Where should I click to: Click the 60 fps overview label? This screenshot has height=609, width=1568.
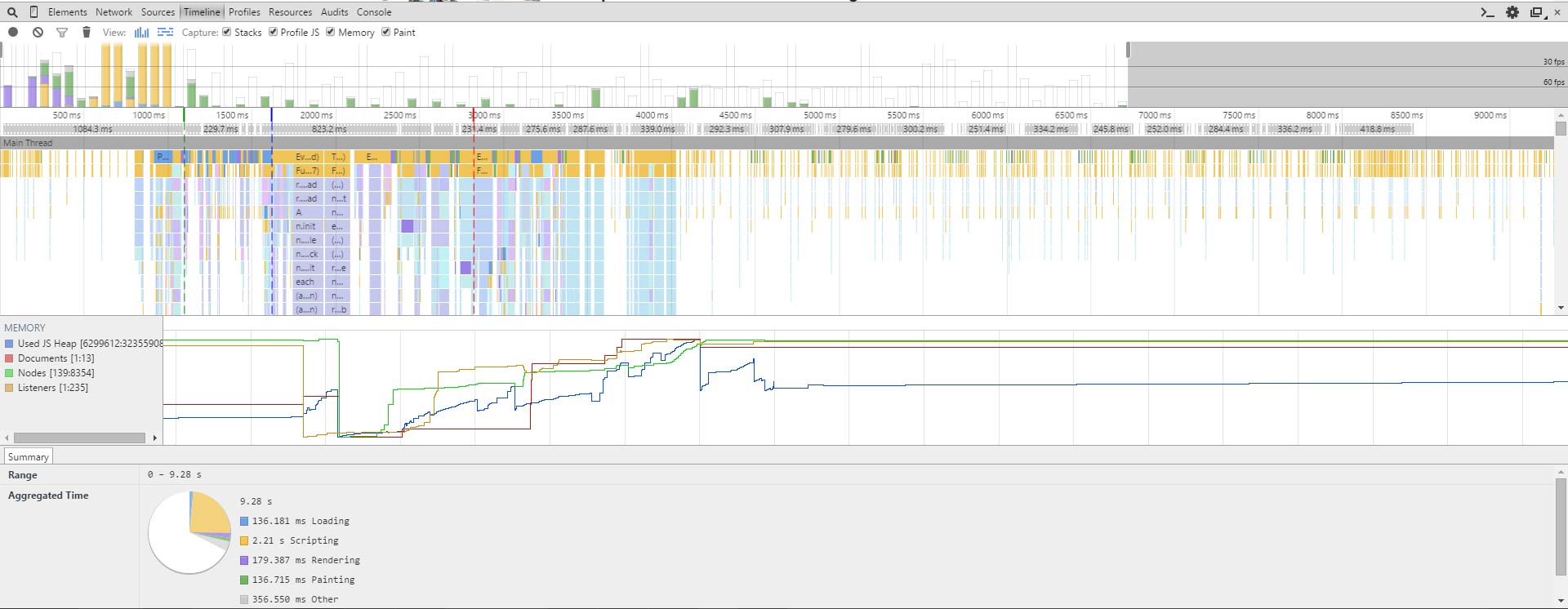1553,82
